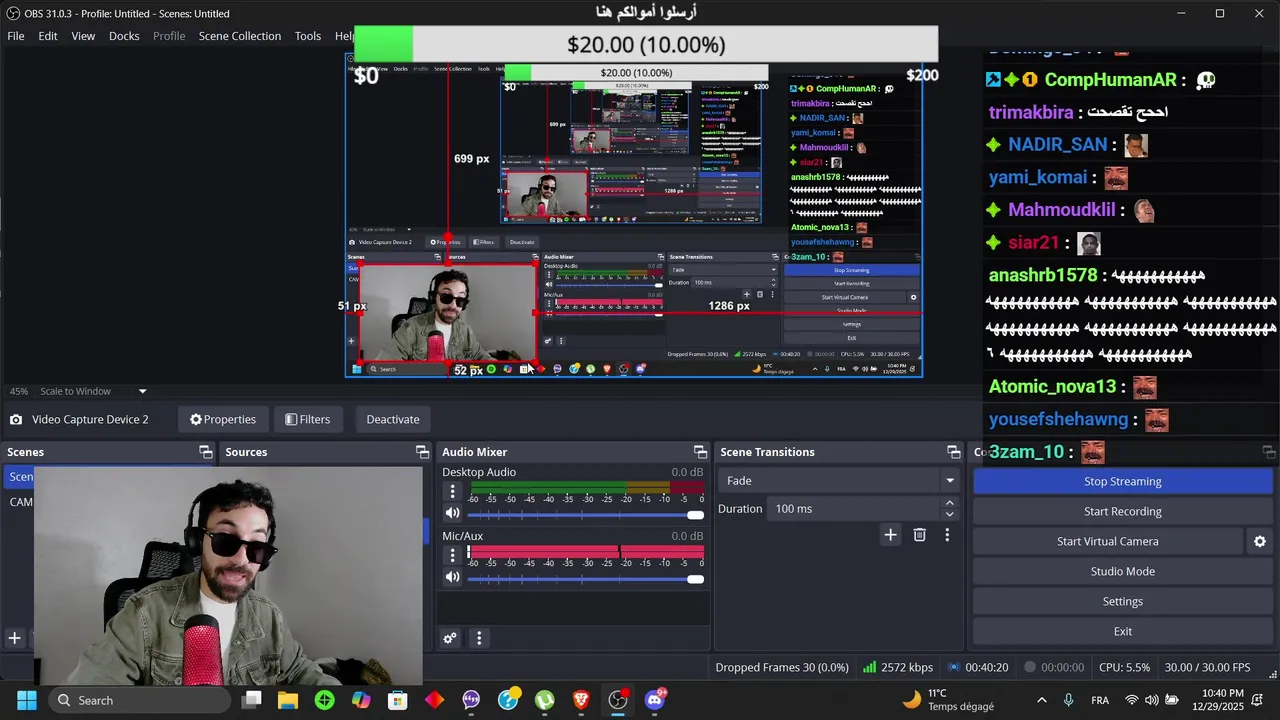Open Audio Mixer advanced properties gears icon
This screenshot has width=1280, height=720.
click(x=450, y=638)
